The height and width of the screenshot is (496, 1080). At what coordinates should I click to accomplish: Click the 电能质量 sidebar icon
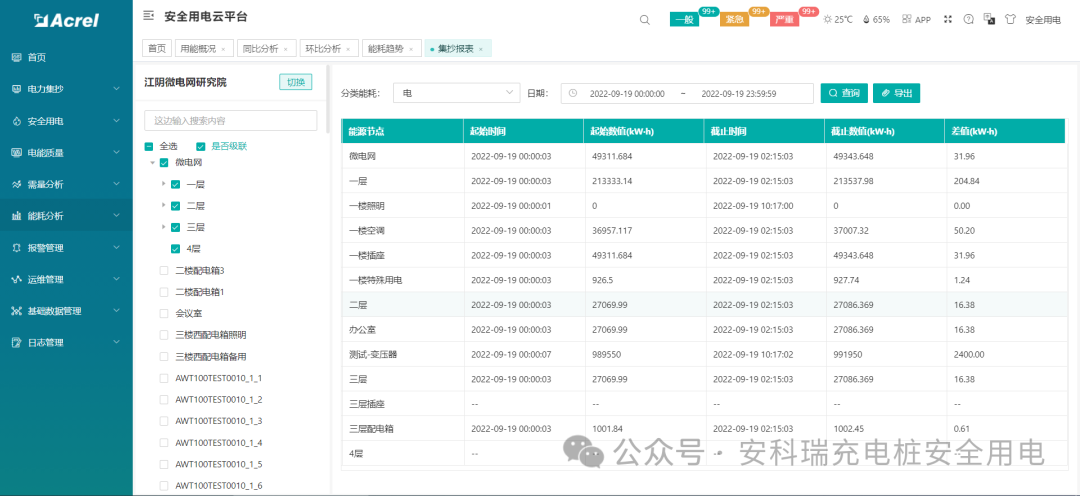(17, 153)
